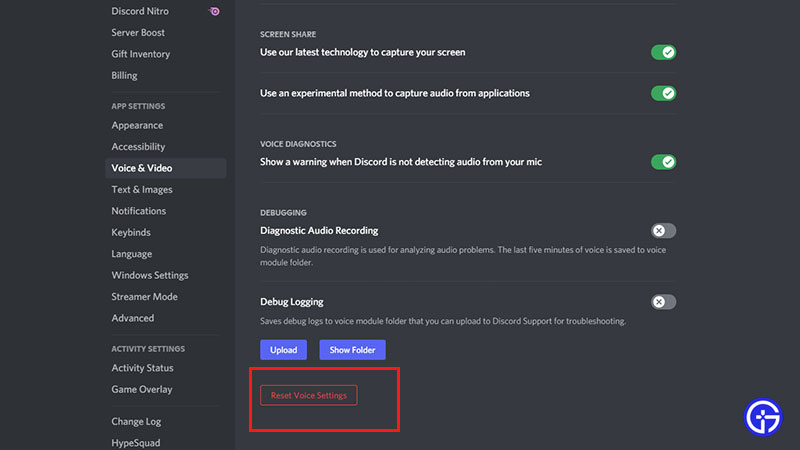Click the Activity Settings heading
Screen dimensions: 800x450
click(x=148, y=349)
